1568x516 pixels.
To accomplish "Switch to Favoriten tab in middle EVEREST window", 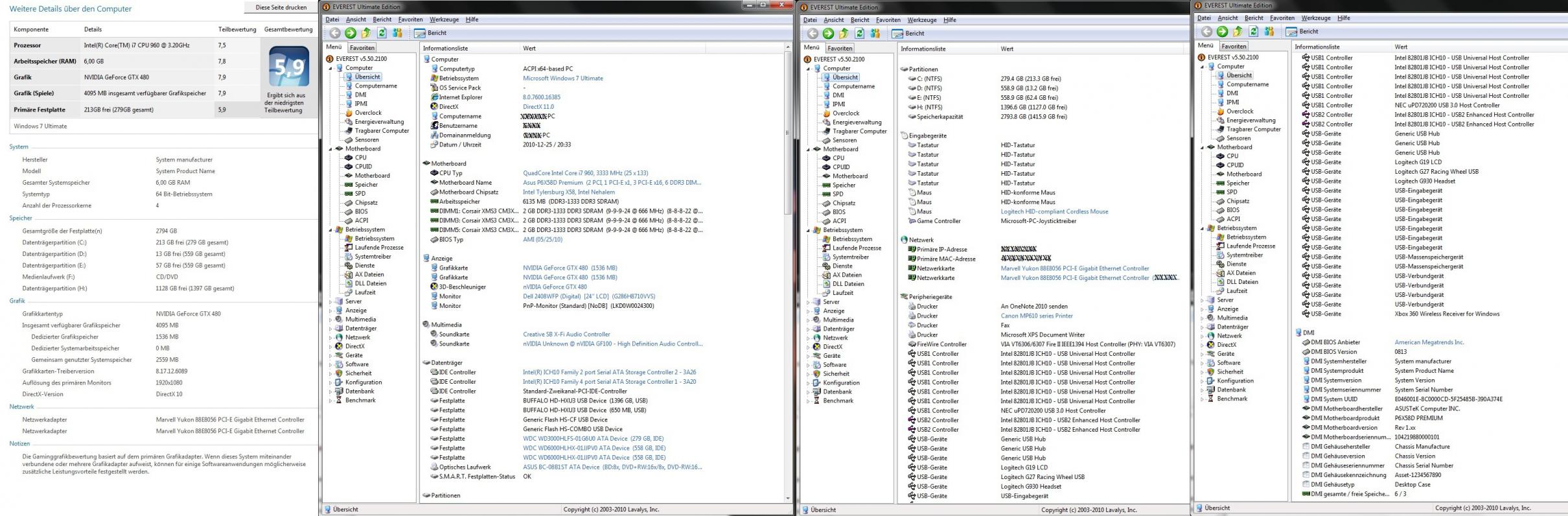I will [840, 48].
